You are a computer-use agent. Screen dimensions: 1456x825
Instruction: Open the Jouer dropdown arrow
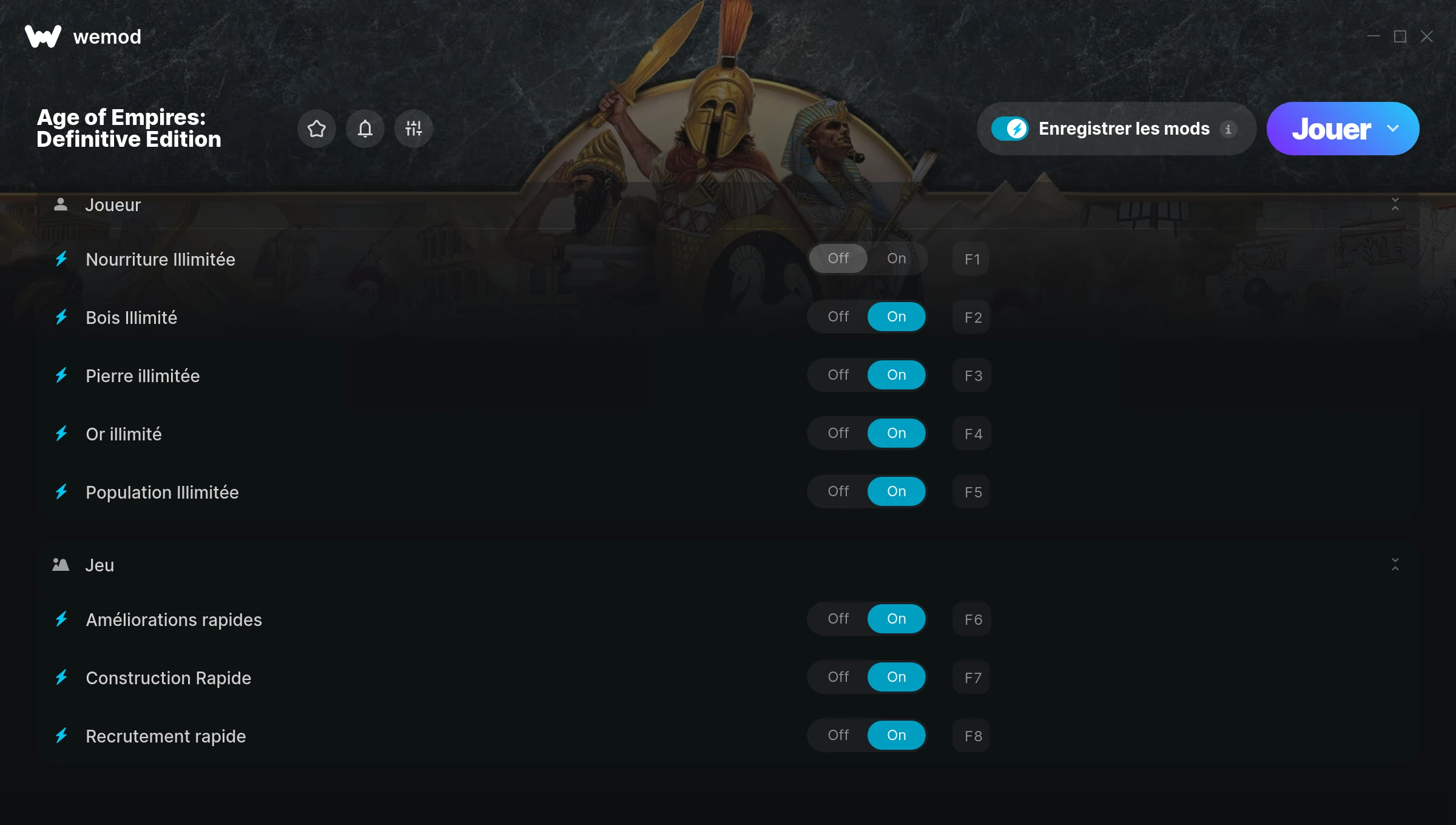1393,129
